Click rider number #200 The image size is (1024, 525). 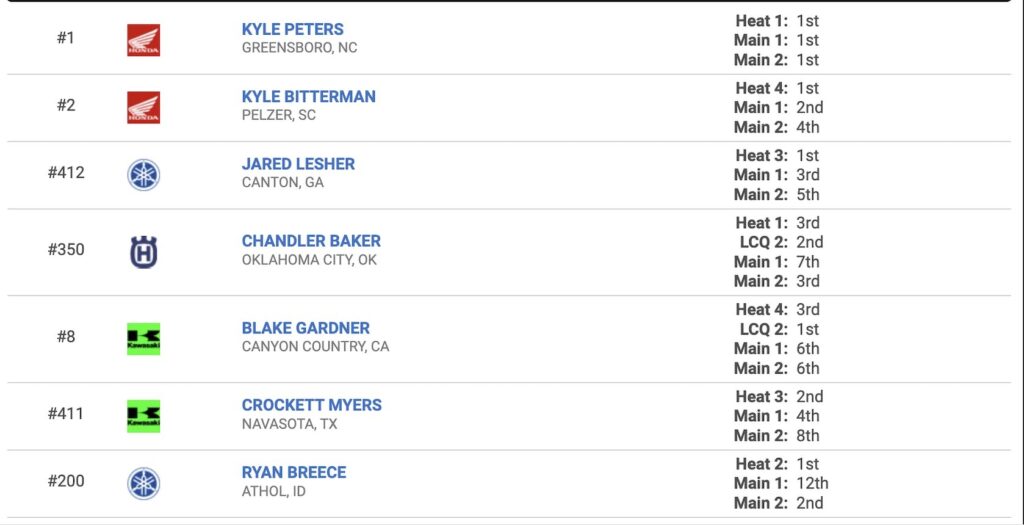point(66,481)
